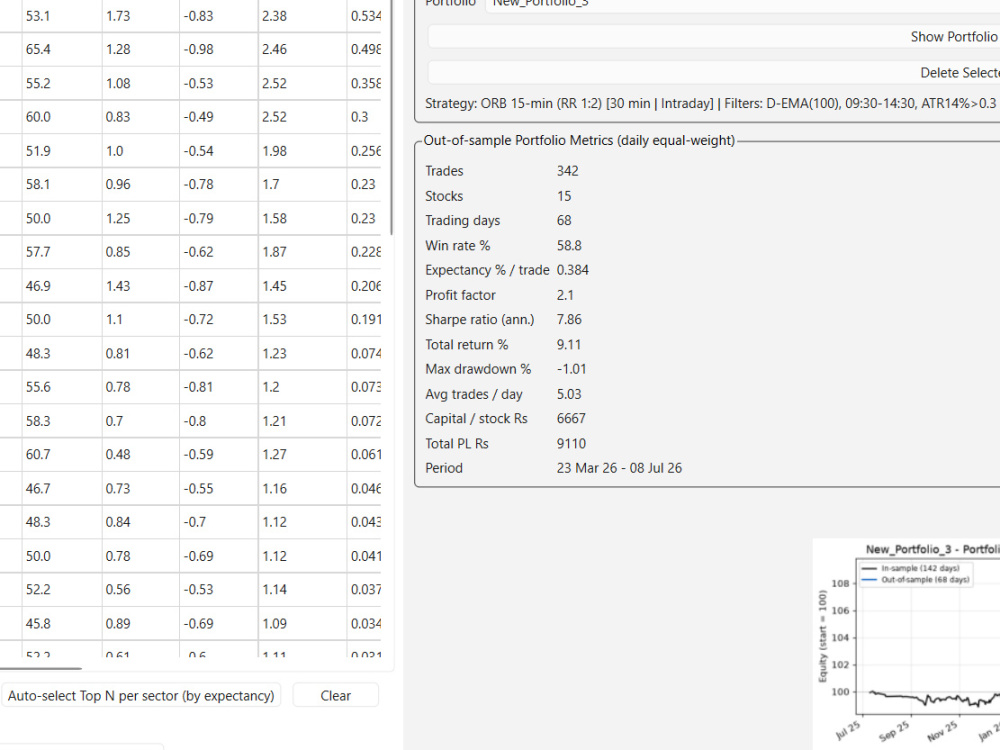This screenshot has width=1000, height=750.
Task: Choose the cell showing 1.98
Action: point(302,151)
